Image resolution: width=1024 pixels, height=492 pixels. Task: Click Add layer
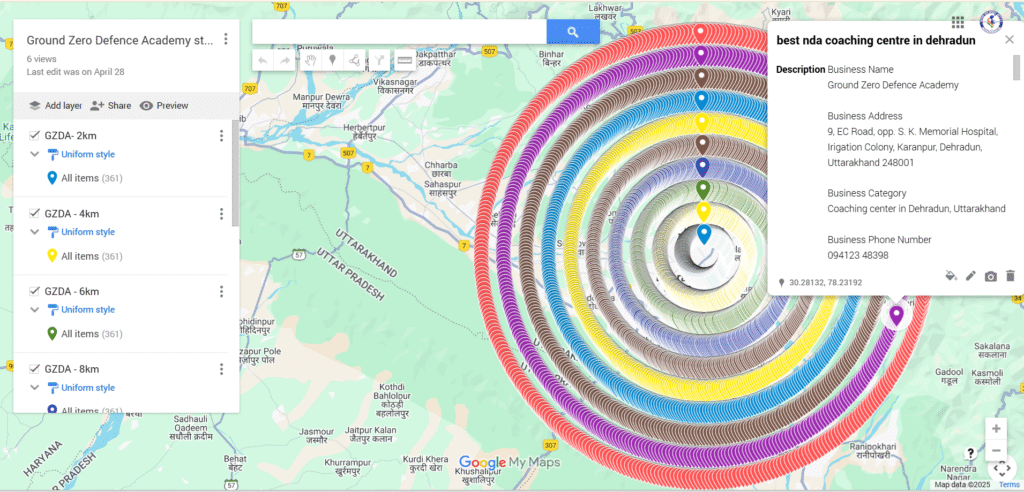[x=55, y=105]
